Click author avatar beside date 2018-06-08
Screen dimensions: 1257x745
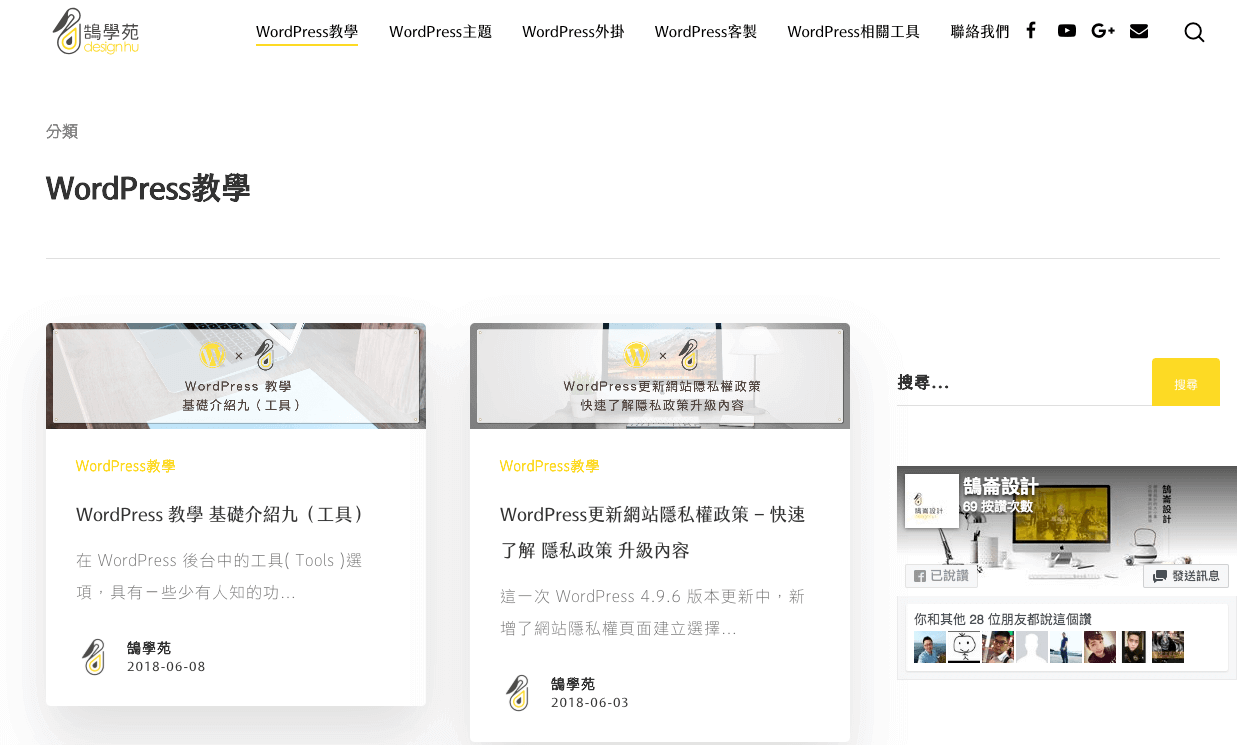tap(94, 657)
